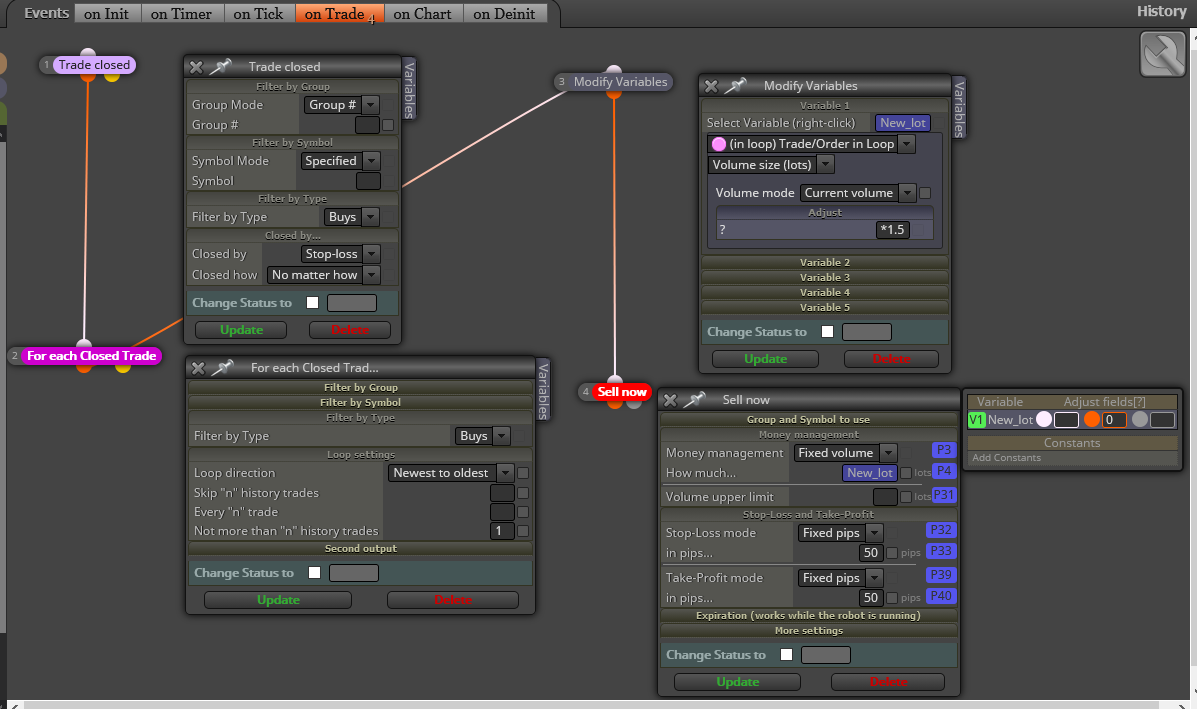Click pin icon on Trade closed panel
The height and width of the screenshot is (709, 1197).
(220, 67)
